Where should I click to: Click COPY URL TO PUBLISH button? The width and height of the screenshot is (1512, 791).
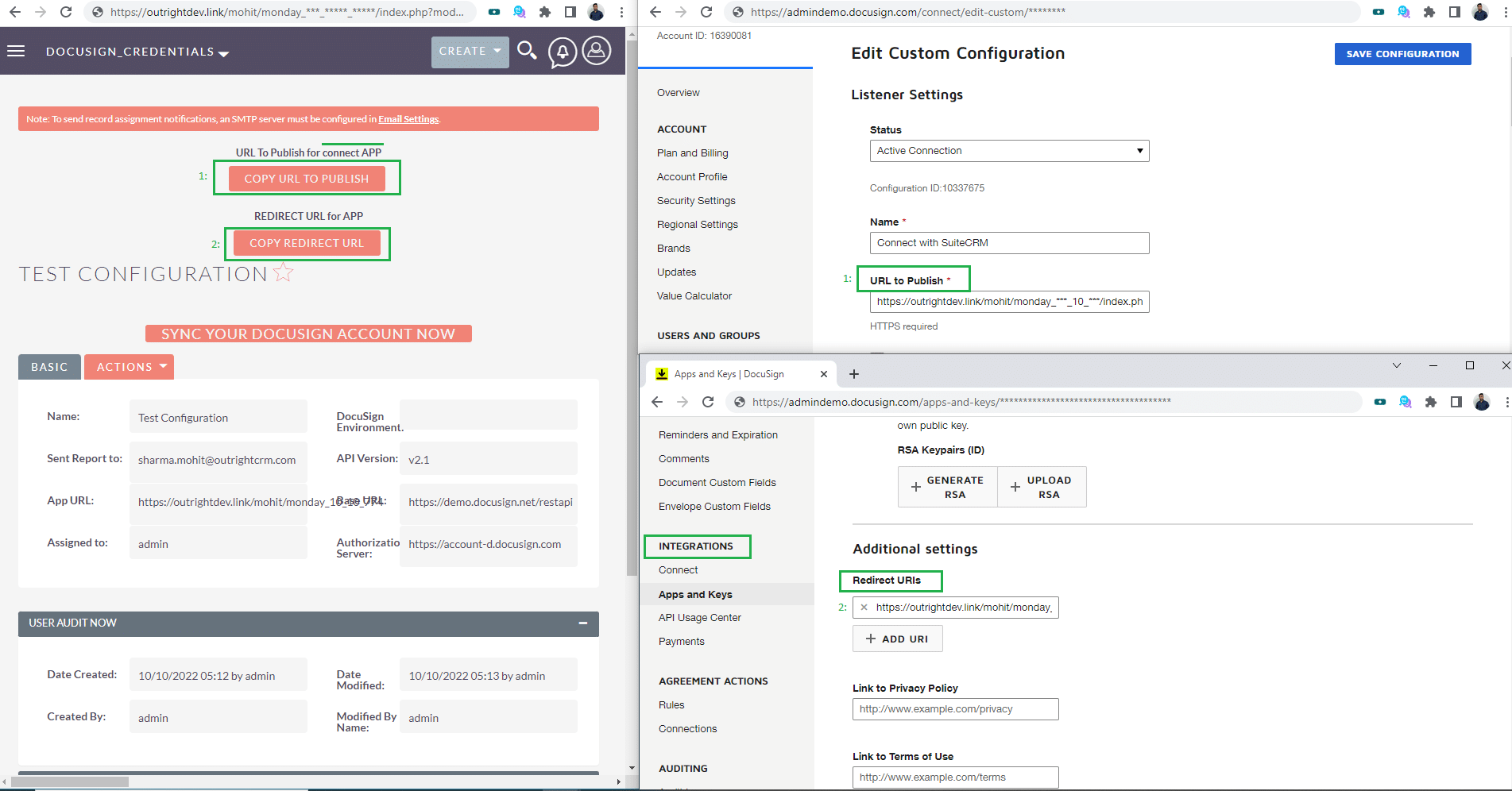[x=307, y=179]
